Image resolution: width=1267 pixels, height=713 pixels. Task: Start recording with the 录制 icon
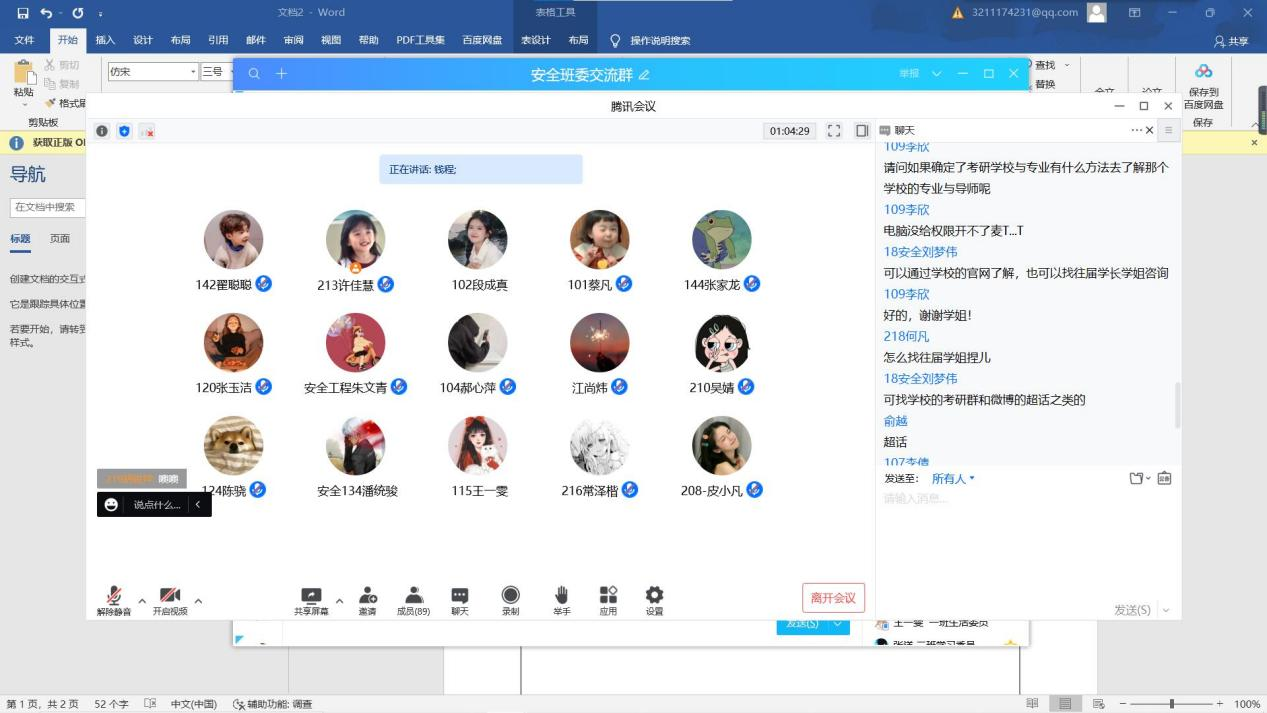[x=510, y=596]
